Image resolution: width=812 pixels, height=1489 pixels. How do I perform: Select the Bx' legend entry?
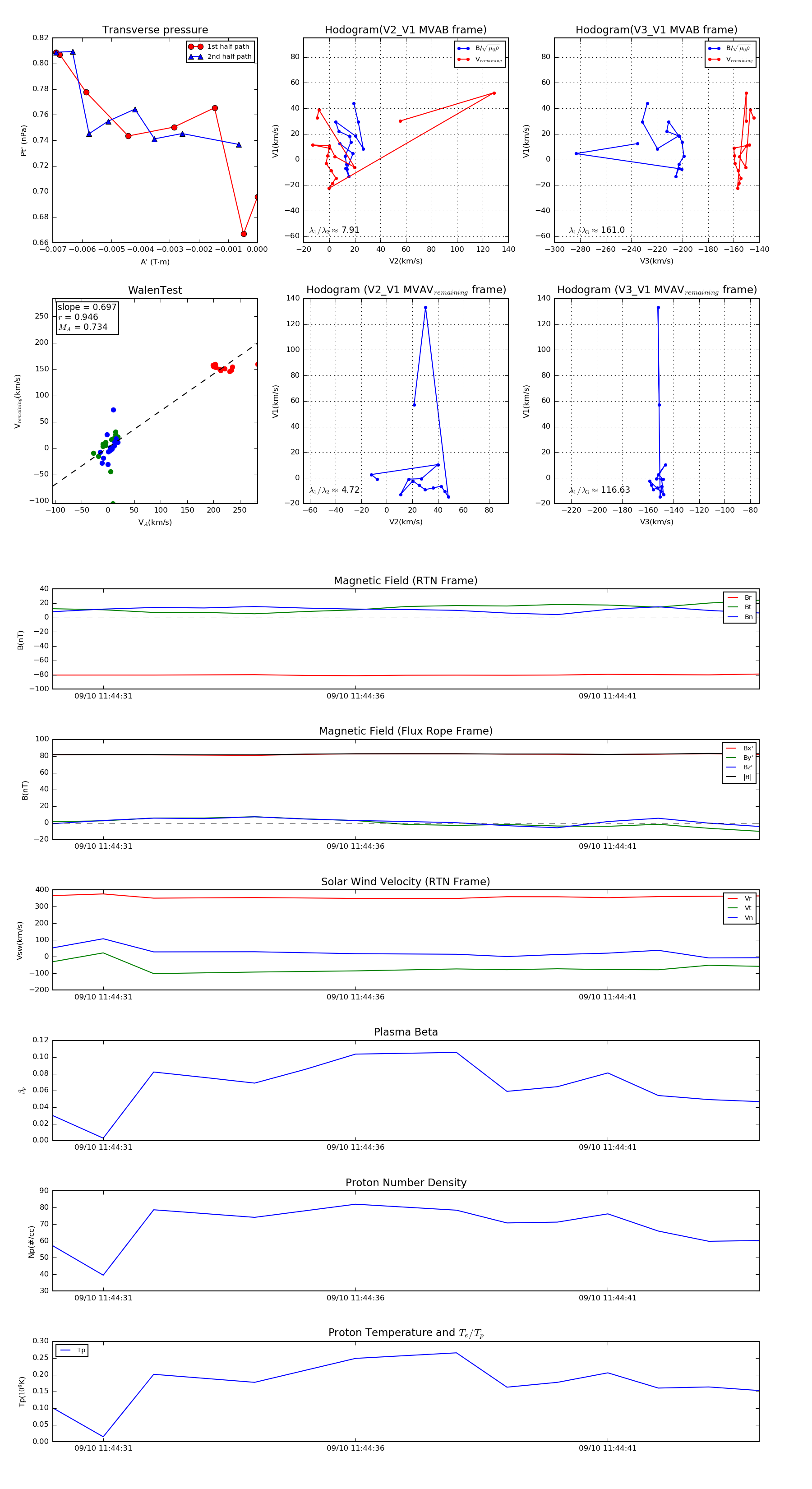[739, 748]
